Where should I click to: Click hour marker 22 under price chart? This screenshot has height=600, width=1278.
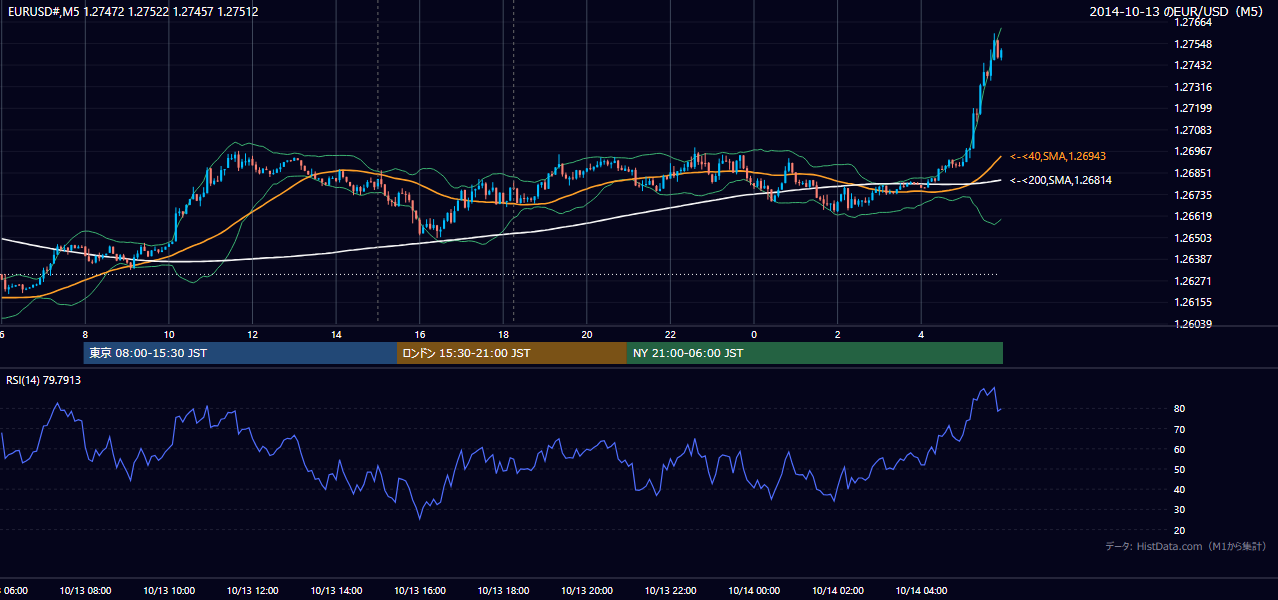(x=671, y=335)
